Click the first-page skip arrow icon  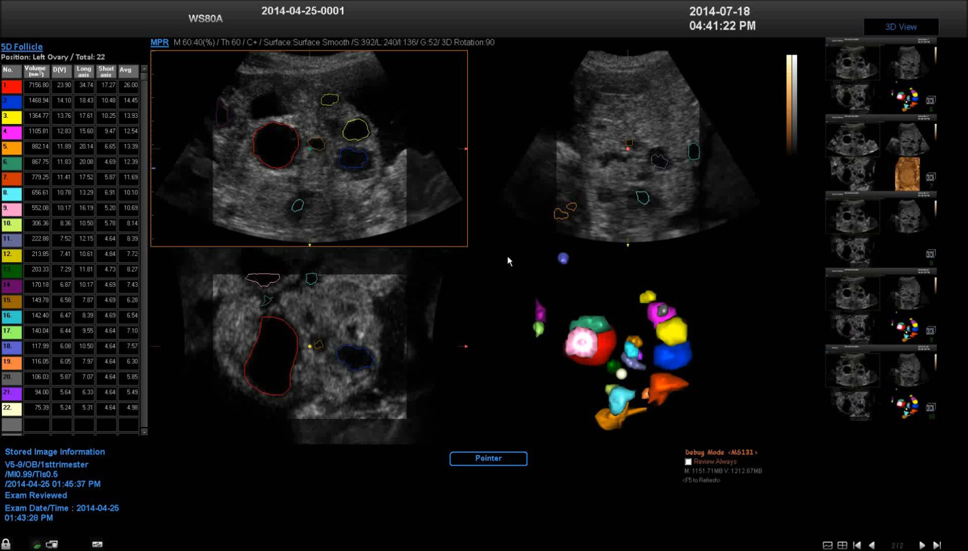click(857, 545)
